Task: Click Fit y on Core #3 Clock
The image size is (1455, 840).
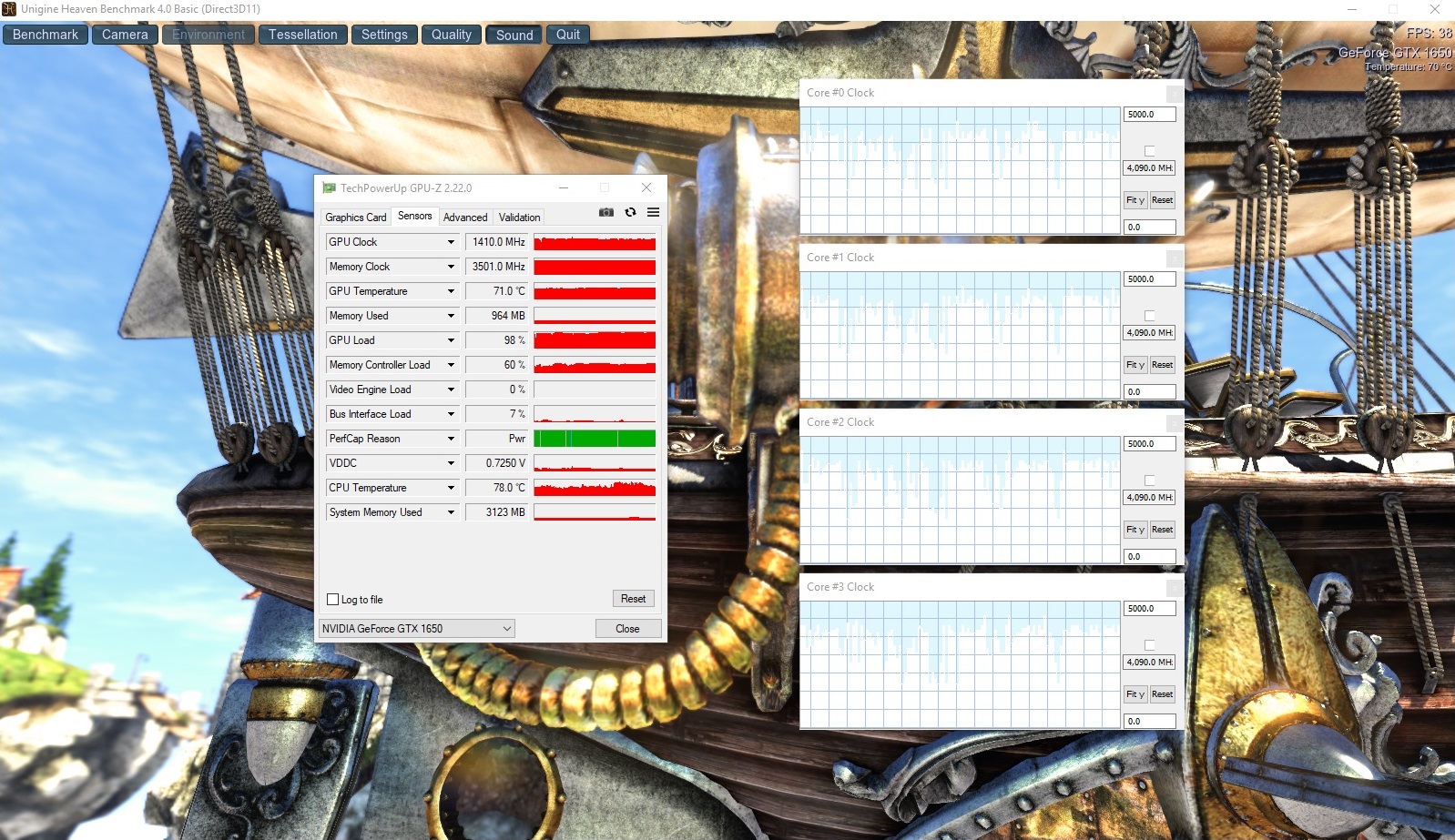Action: point(1135,694)
